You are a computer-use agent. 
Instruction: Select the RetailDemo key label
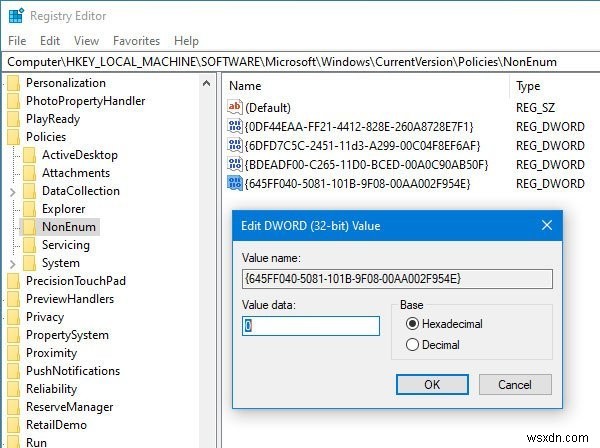[x=56, y=425]
